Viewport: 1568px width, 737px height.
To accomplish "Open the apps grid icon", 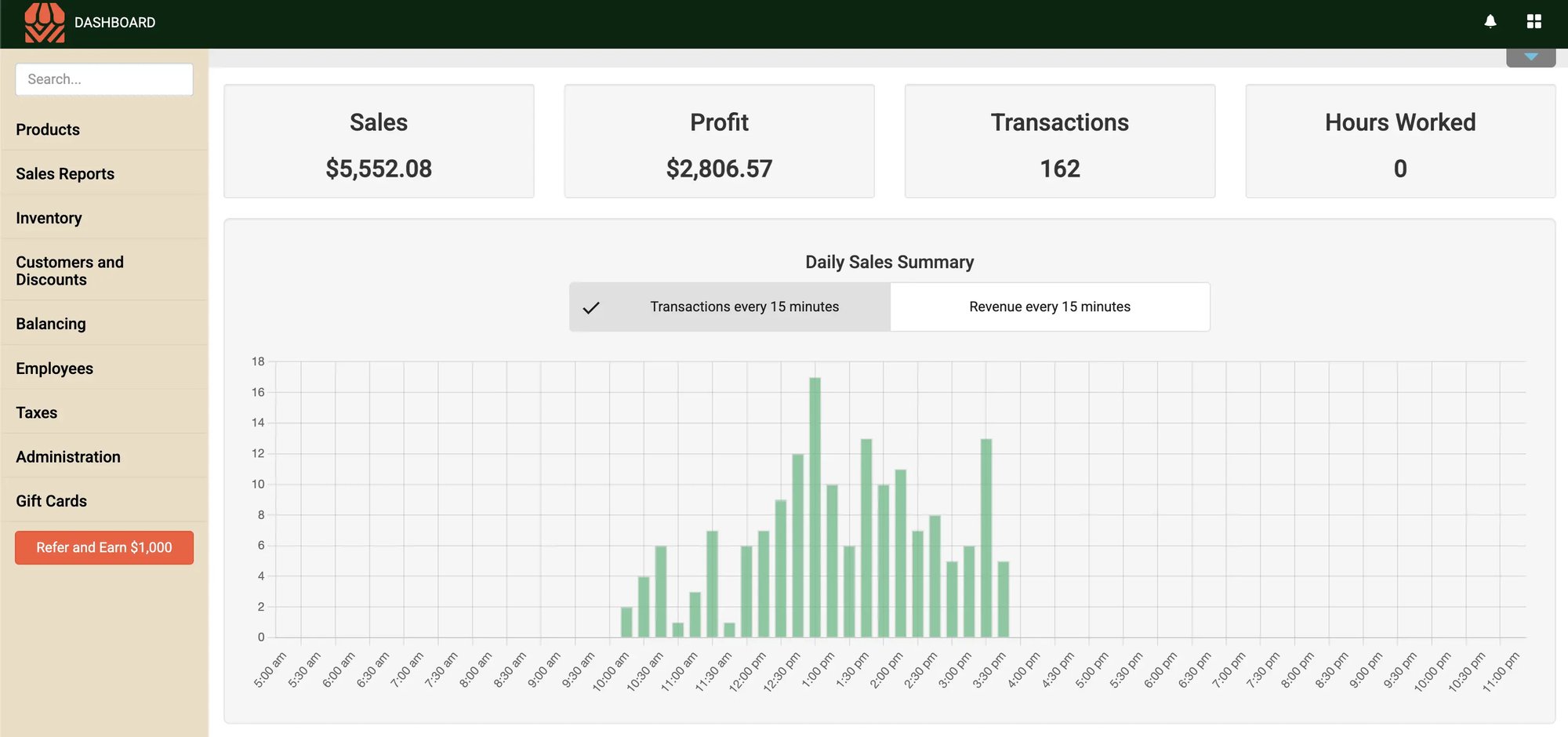I will (x=1534, y=22).
